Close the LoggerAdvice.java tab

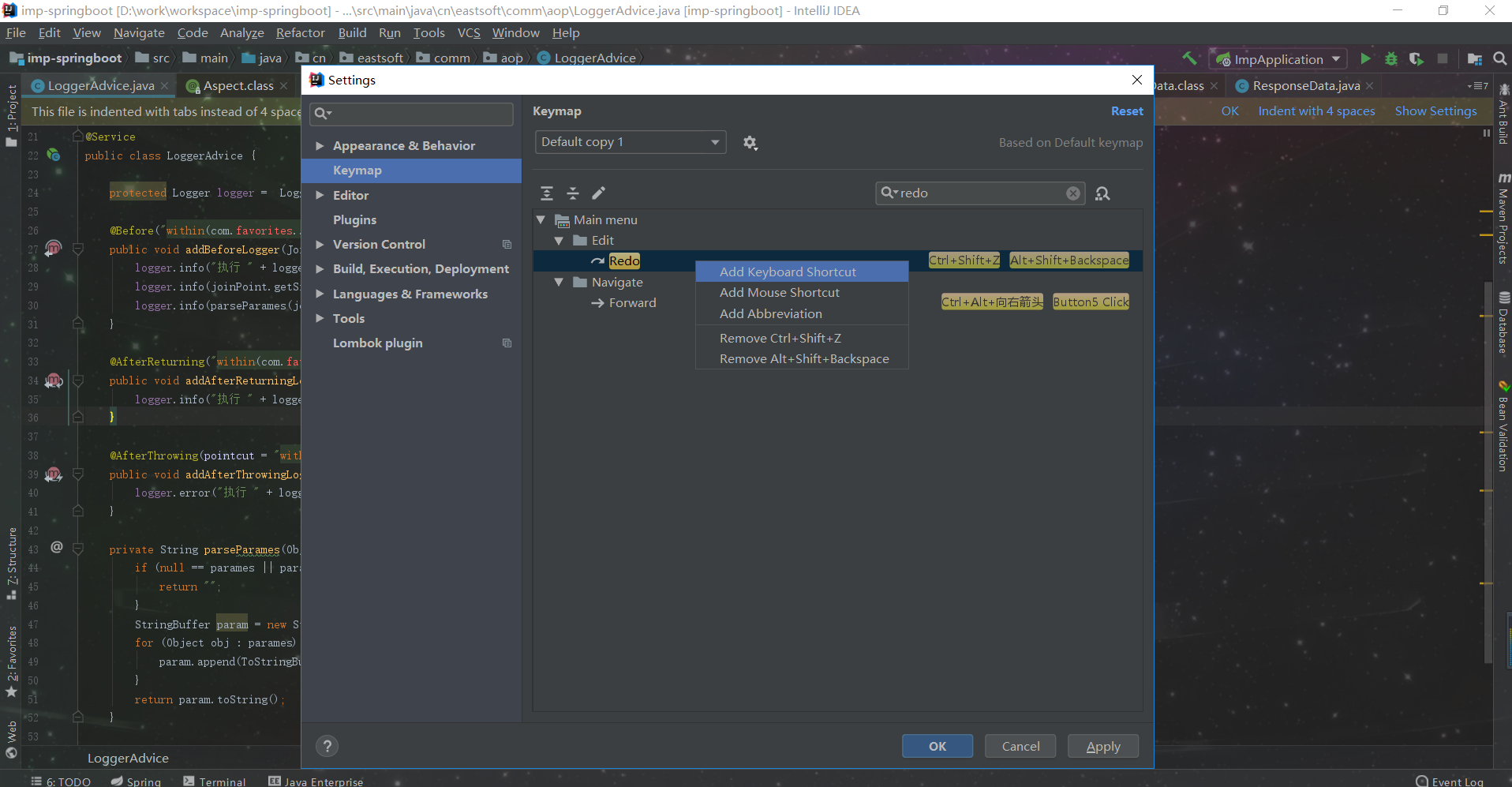click(164, 86)
